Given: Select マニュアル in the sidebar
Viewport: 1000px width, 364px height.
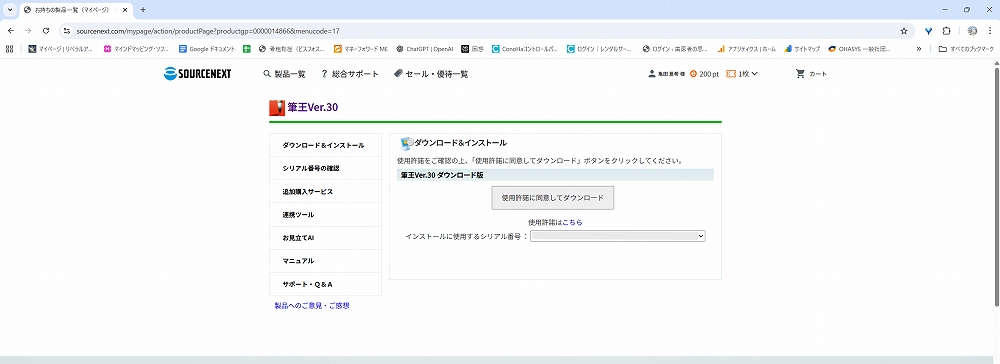Looking at the screenshot, I should point(325,261).
